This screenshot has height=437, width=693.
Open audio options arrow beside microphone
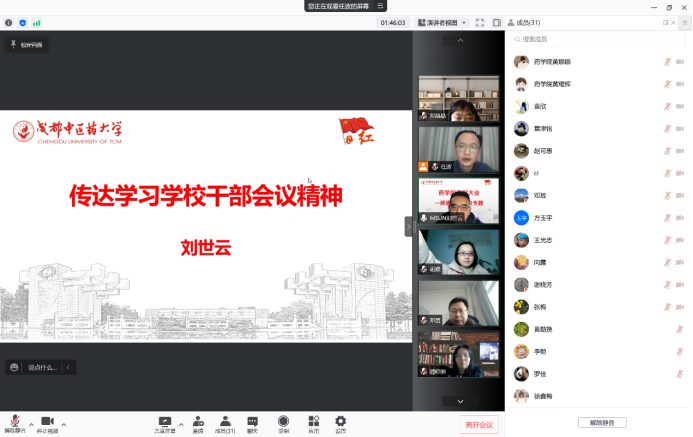tap(31, 425)
